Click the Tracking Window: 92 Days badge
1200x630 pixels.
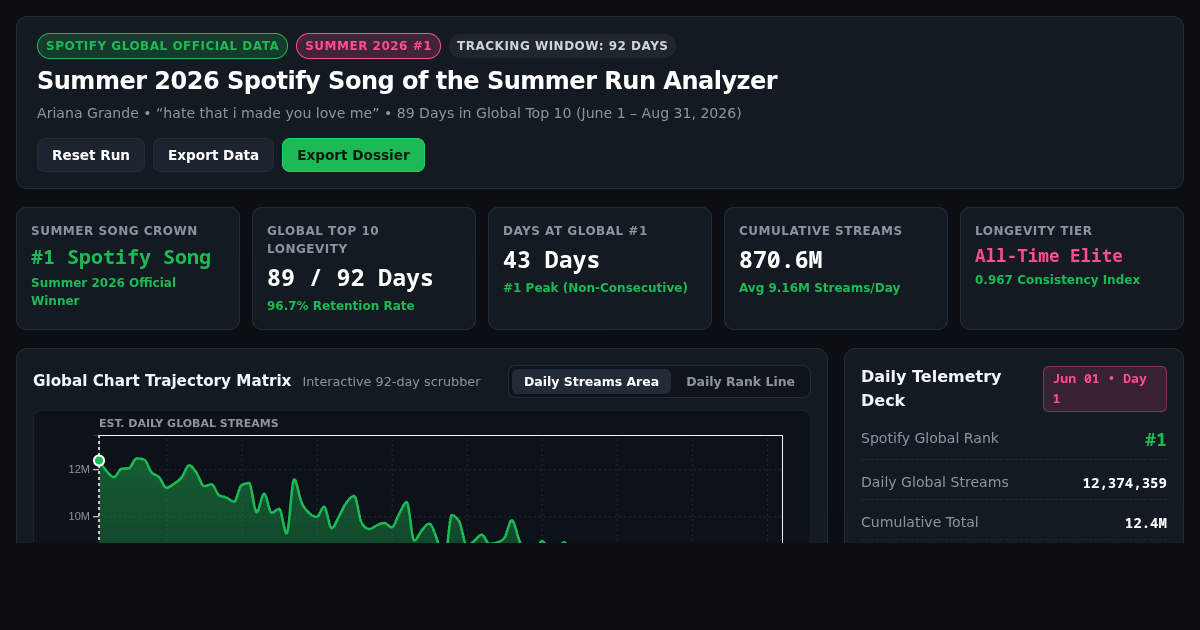(x=562, y=46)
